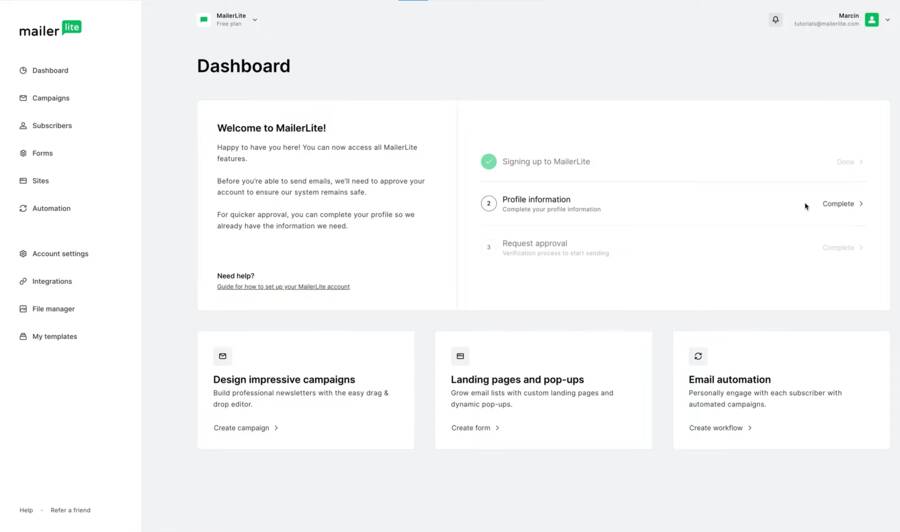Viewport: 900px width, 532px height.
Task: Click the Account settings gear icon
Action: [23, 254]
